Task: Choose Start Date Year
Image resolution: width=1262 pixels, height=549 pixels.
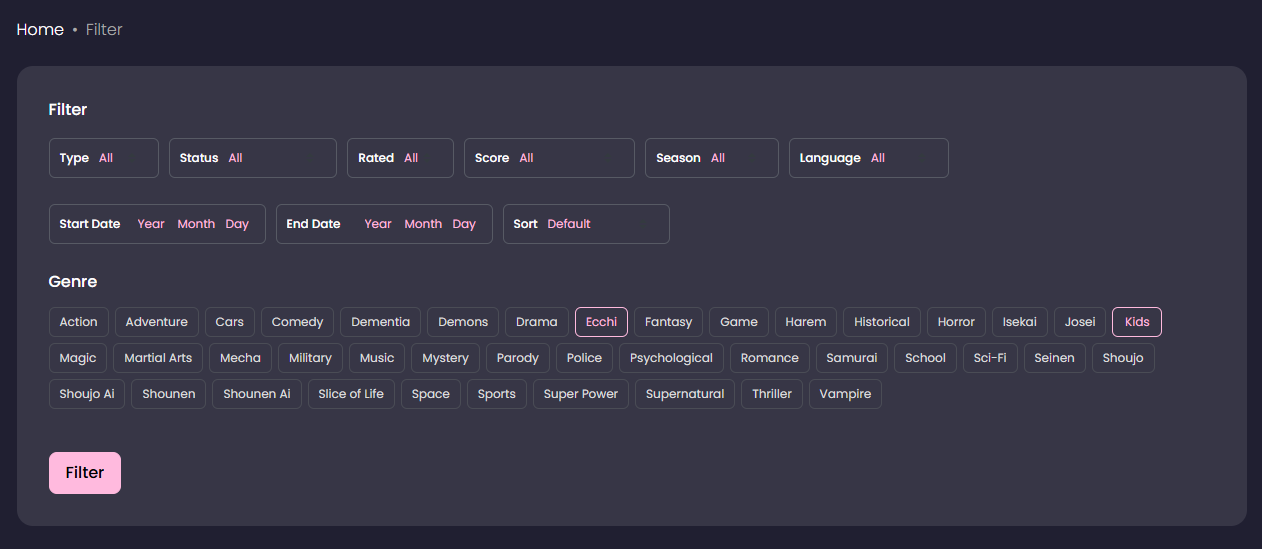Action: [x=151, y=224]
